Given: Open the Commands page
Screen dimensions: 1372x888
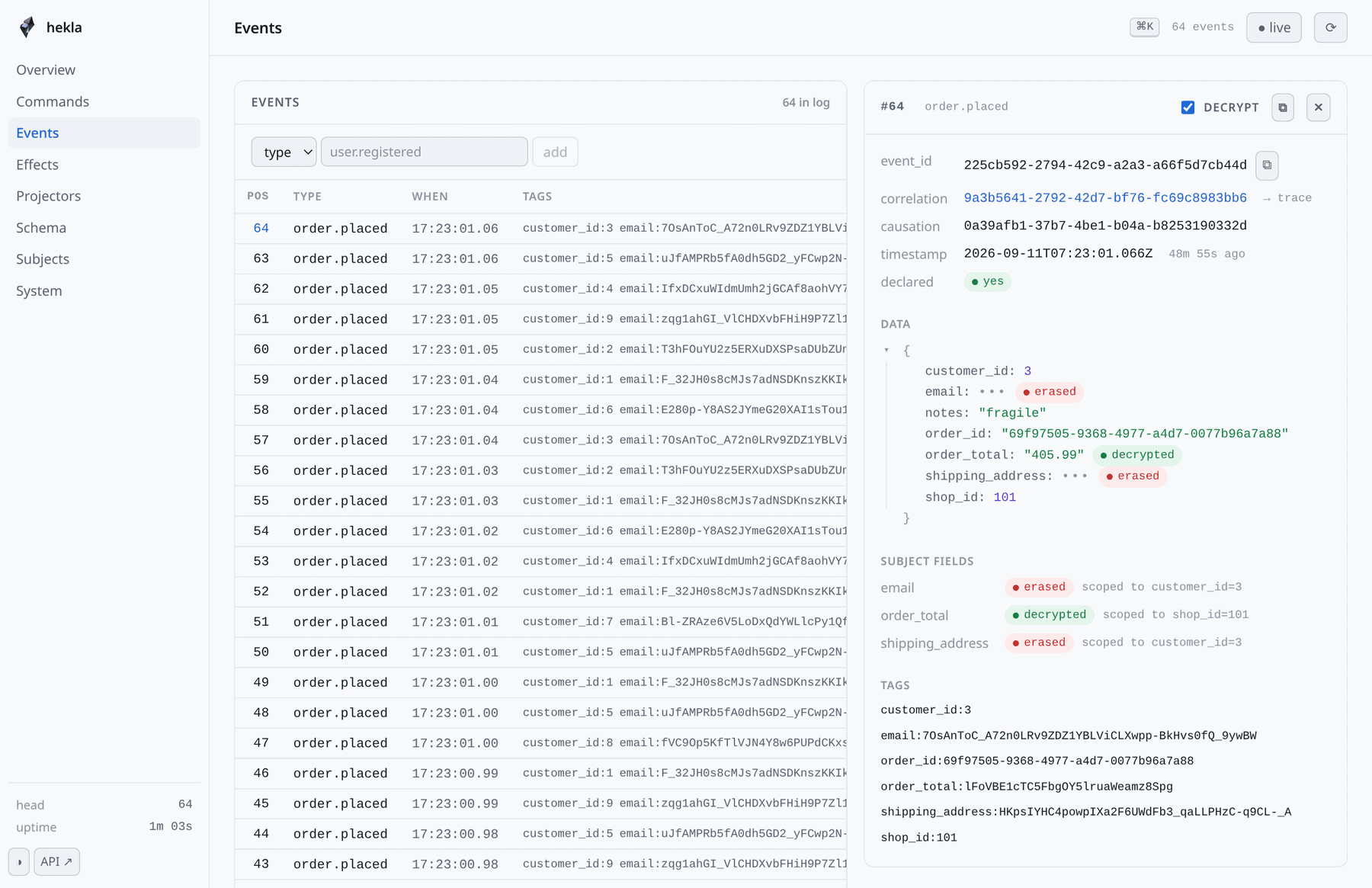Looking at the screenshot, I should pyautogui.click(x=104, y=101).
